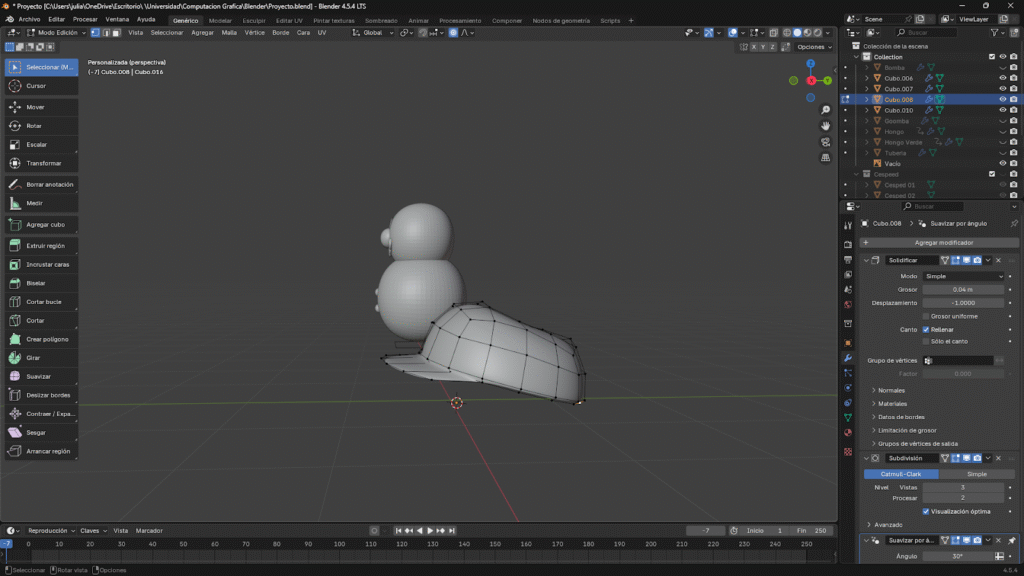Open the Malla menu
This screenshot has height=576, width=1024.
click(x=229, y=33)
